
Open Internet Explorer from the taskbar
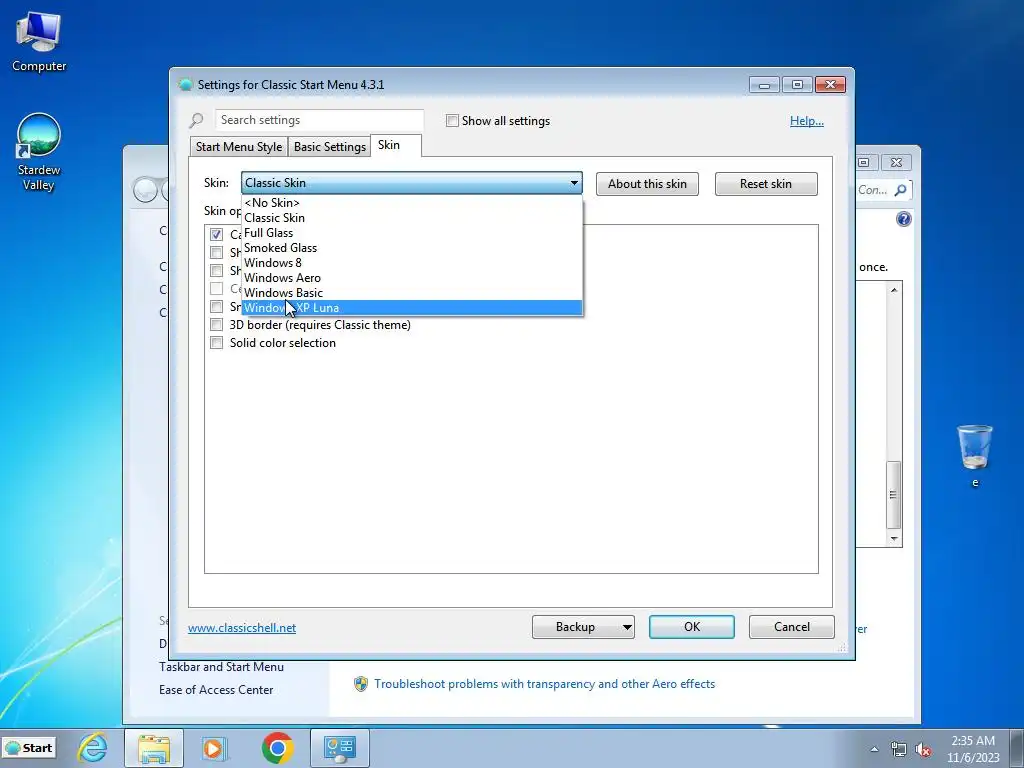(x=93, y=747)
